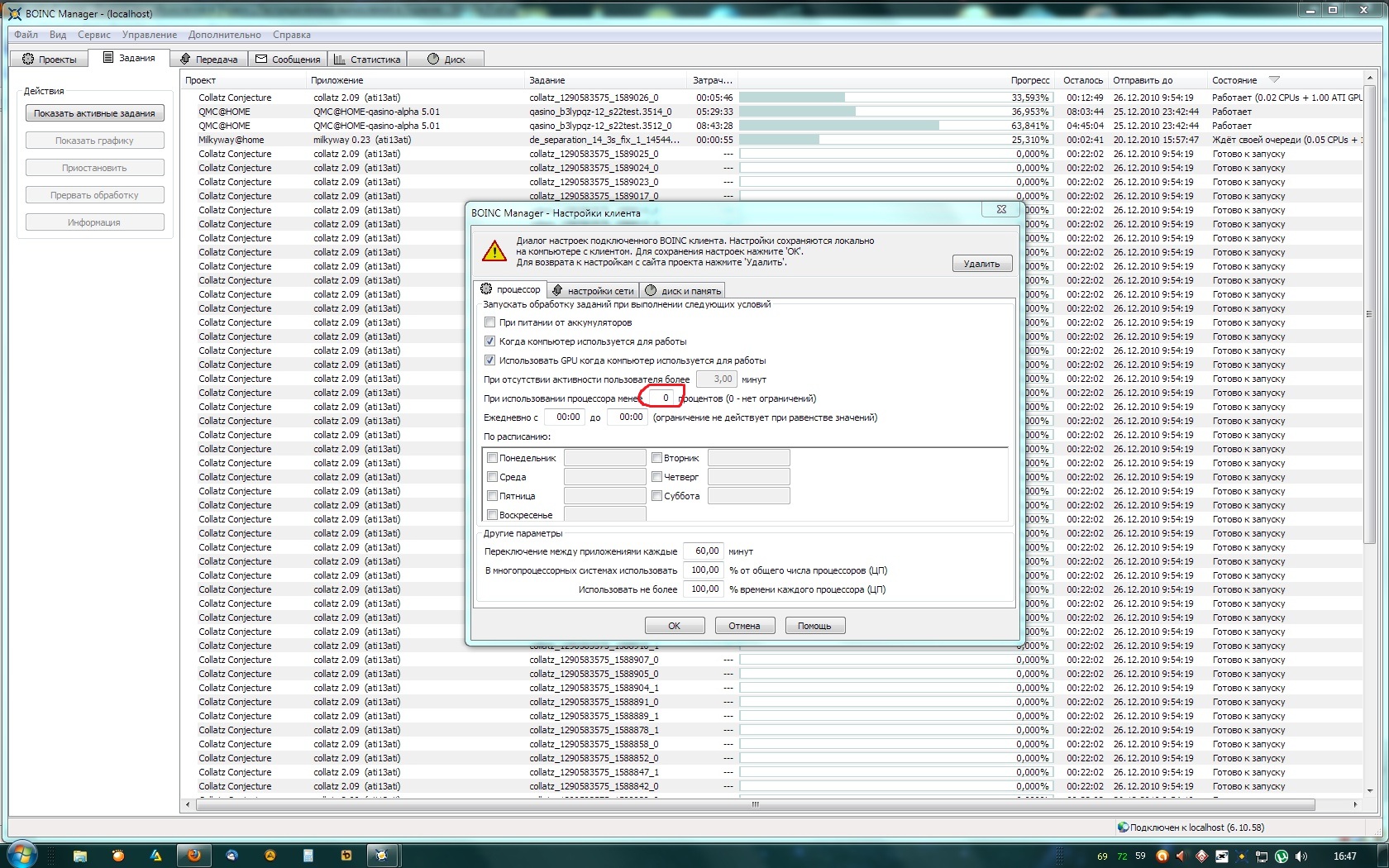Open the 'Сервис' menu
Image resolution: width=1389 pixels, height=868 pixels.
pos(94,35)
